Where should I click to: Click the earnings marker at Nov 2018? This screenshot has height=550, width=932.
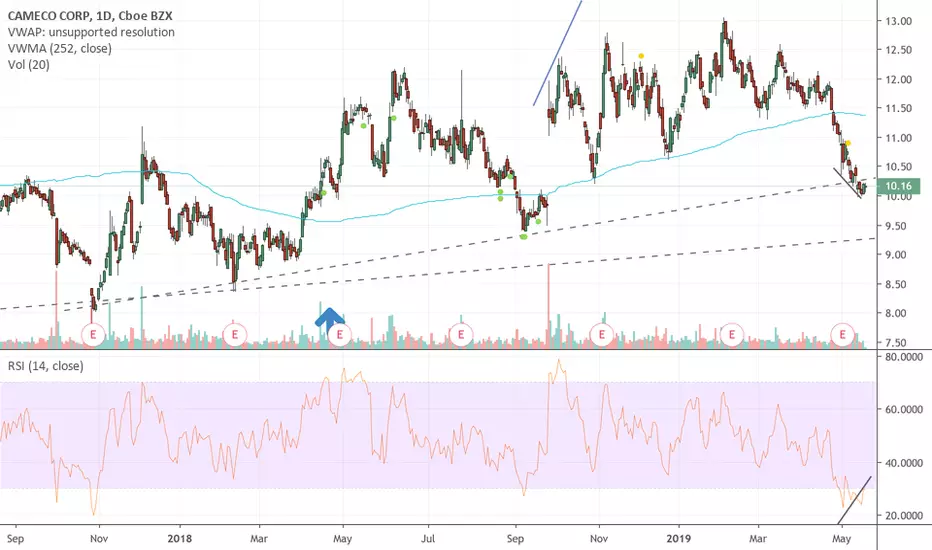602,335
